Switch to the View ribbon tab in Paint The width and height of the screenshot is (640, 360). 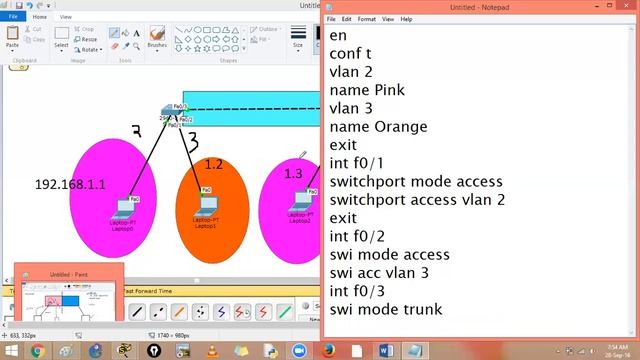click(66, 17)
